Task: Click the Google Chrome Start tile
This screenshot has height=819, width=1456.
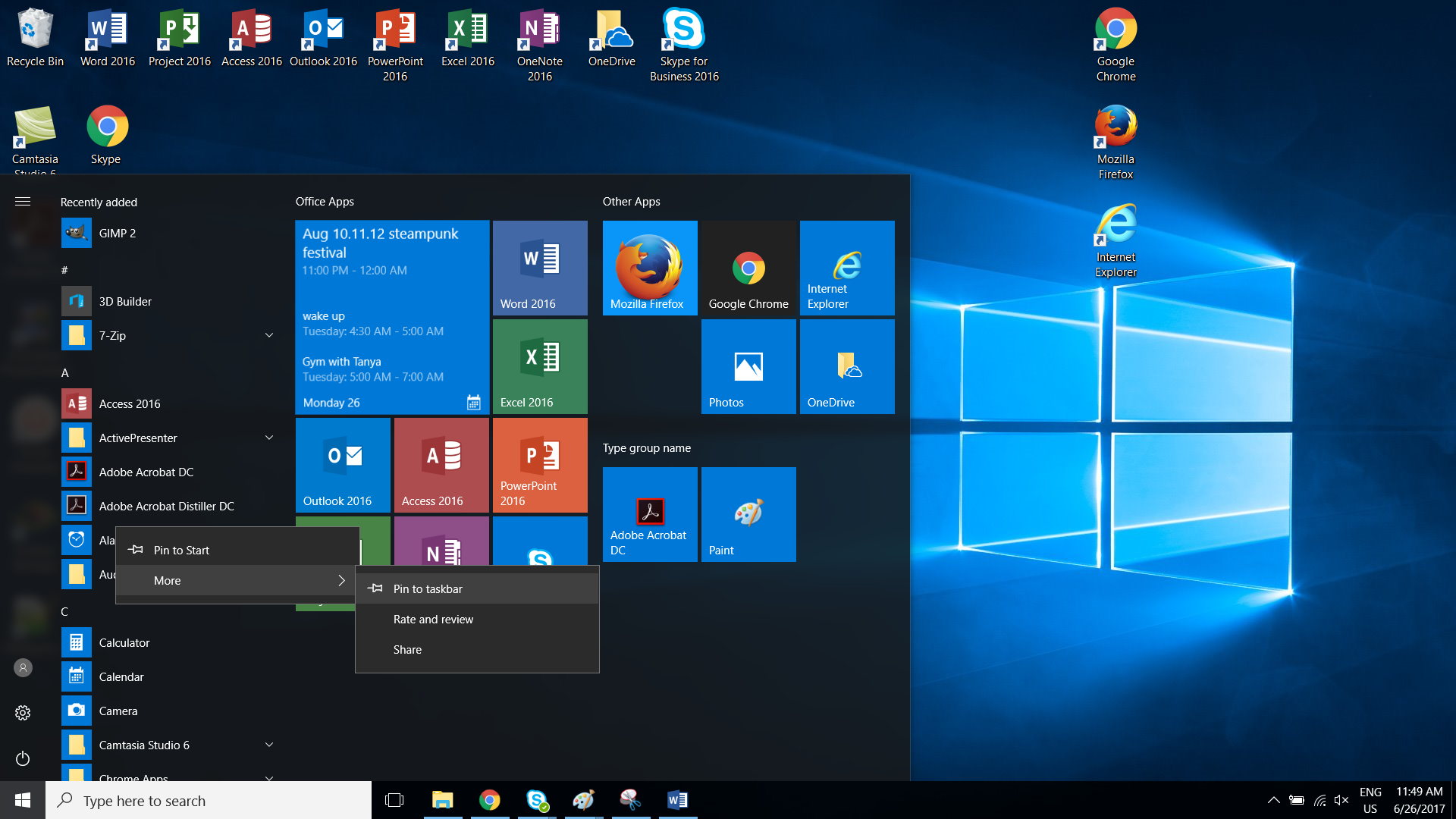Action: pyautogui.click(x=748, y=268)
